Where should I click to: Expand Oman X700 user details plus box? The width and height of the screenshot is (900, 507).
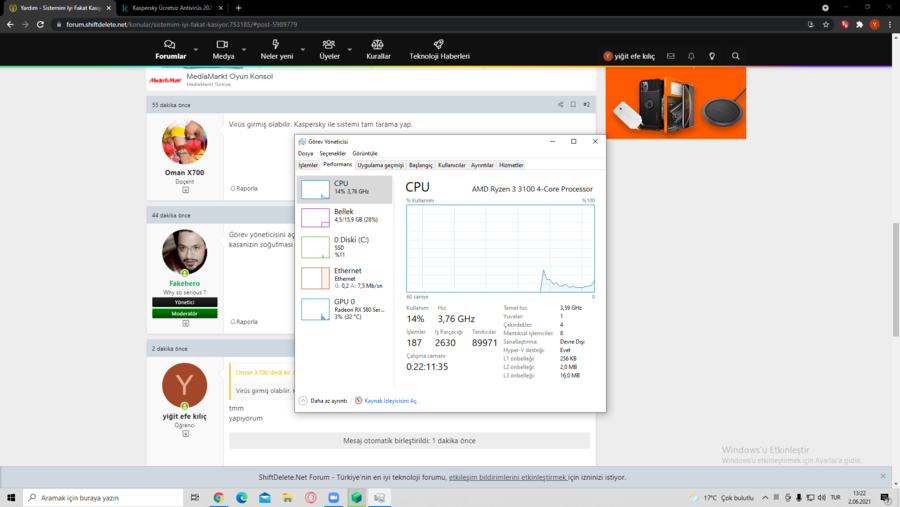185,190
